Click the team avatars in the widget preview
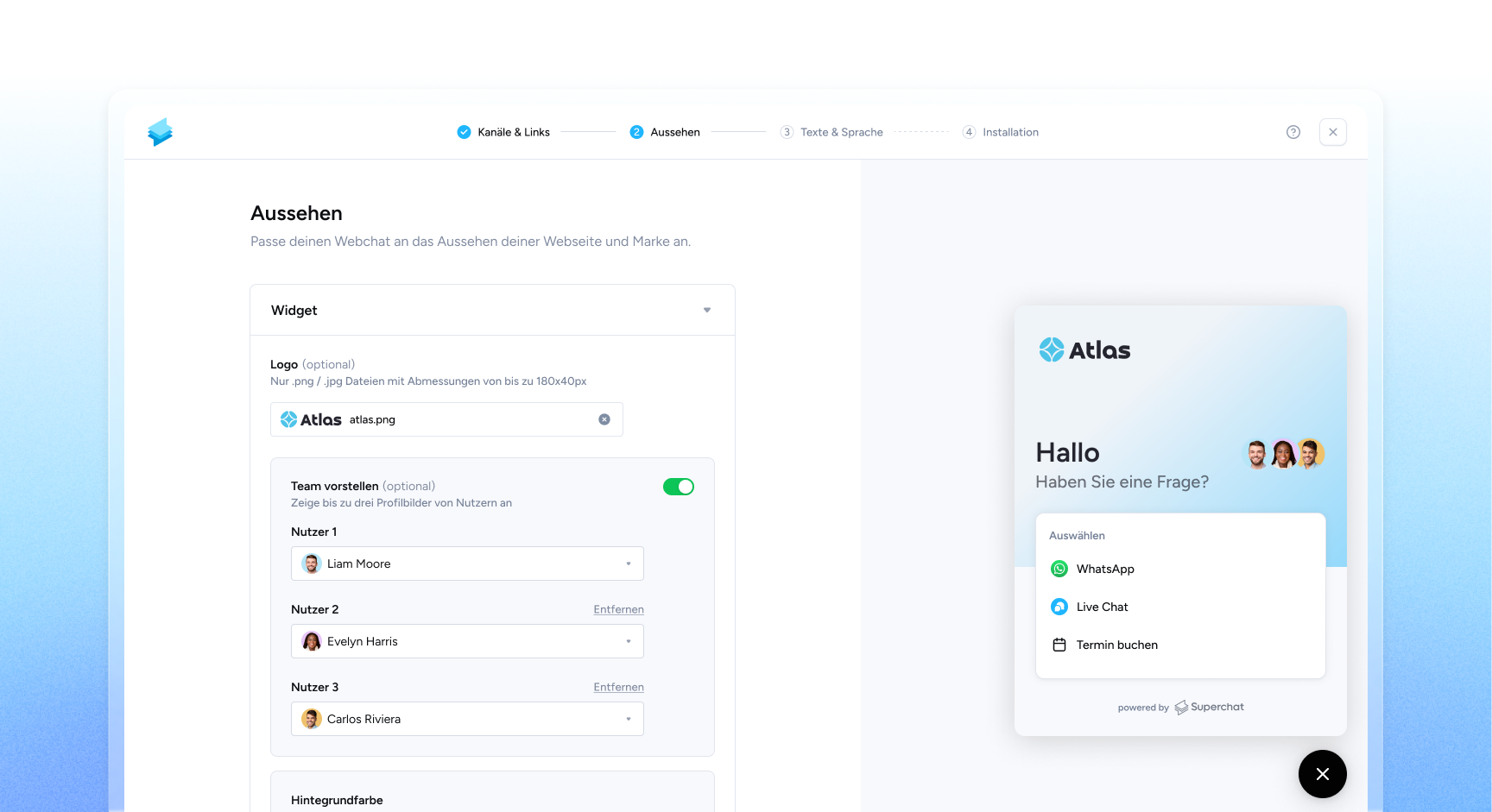The image size is (1492, 812). click(x=1283, y=454)
